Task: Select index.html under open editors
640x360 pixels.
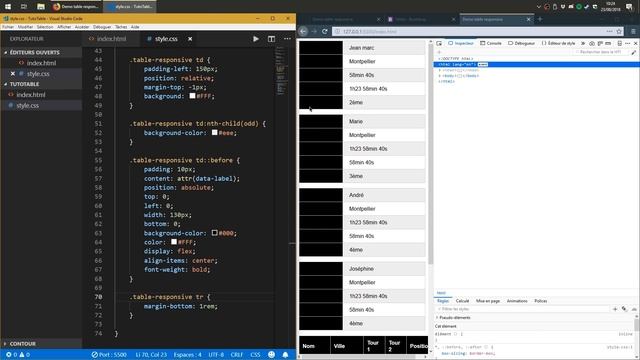Action: [x=41, y=63]
